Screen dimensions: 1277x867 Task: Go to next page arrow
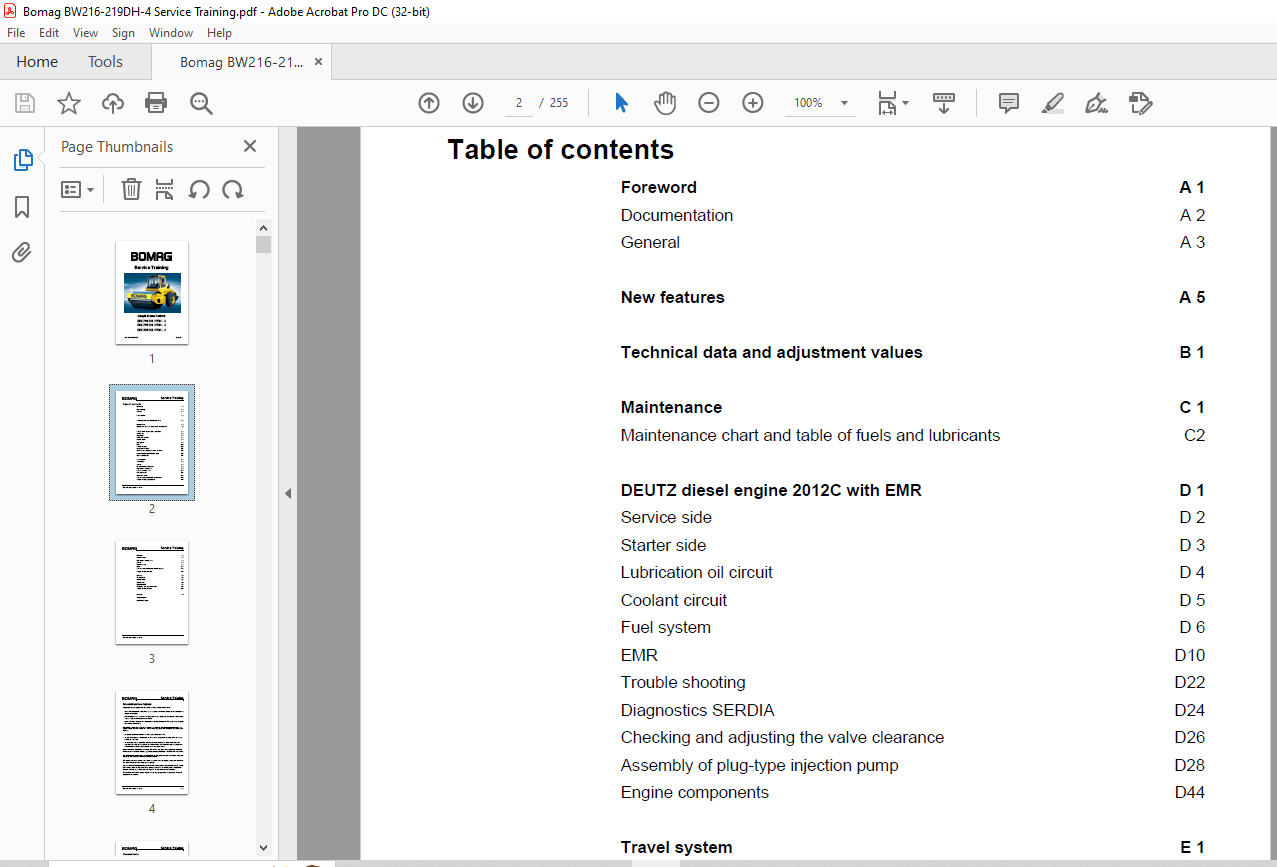473,103
